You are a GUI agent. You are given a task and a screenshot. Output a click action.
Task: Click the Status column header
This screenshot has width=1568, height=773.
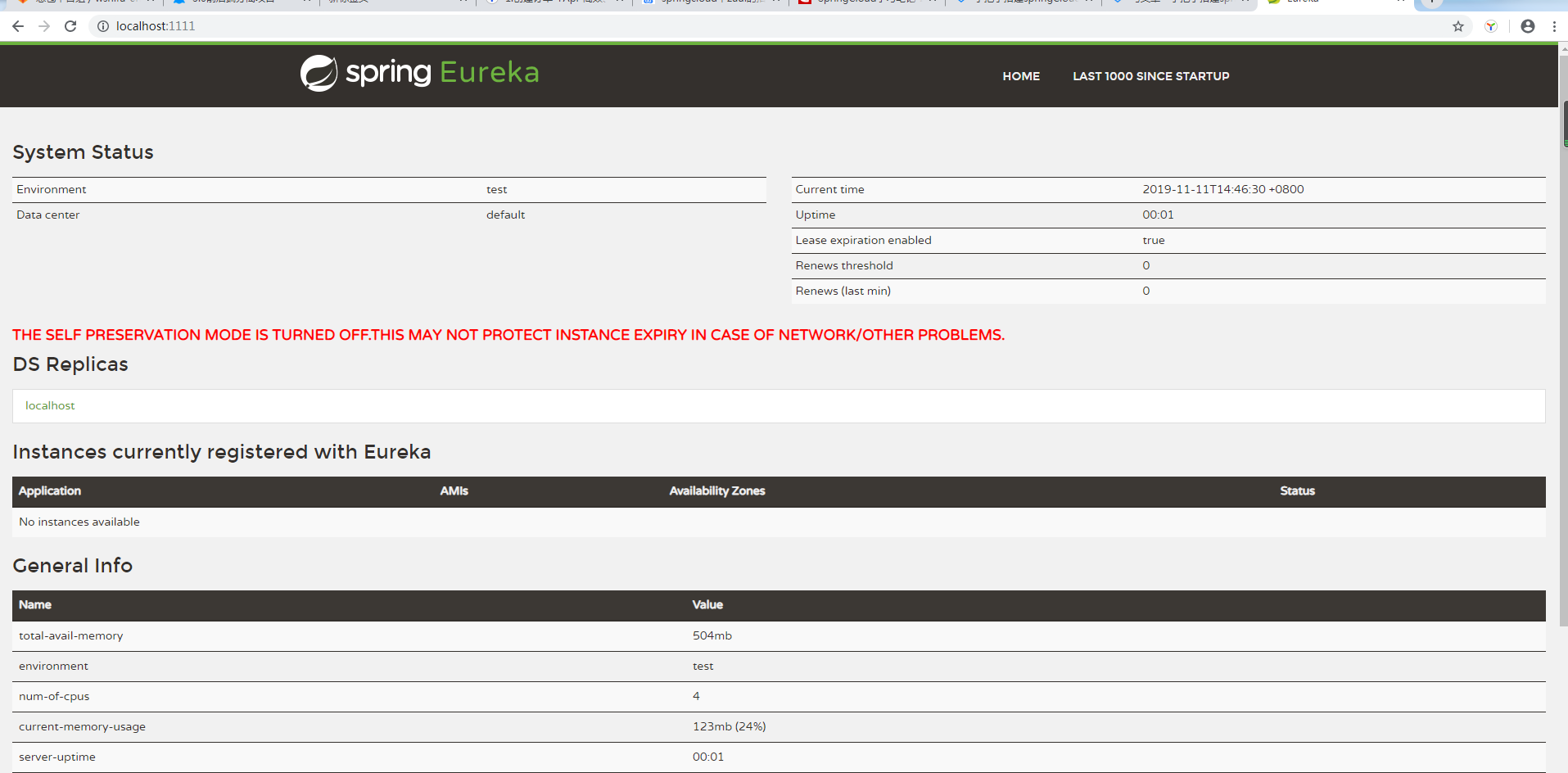1298,490
